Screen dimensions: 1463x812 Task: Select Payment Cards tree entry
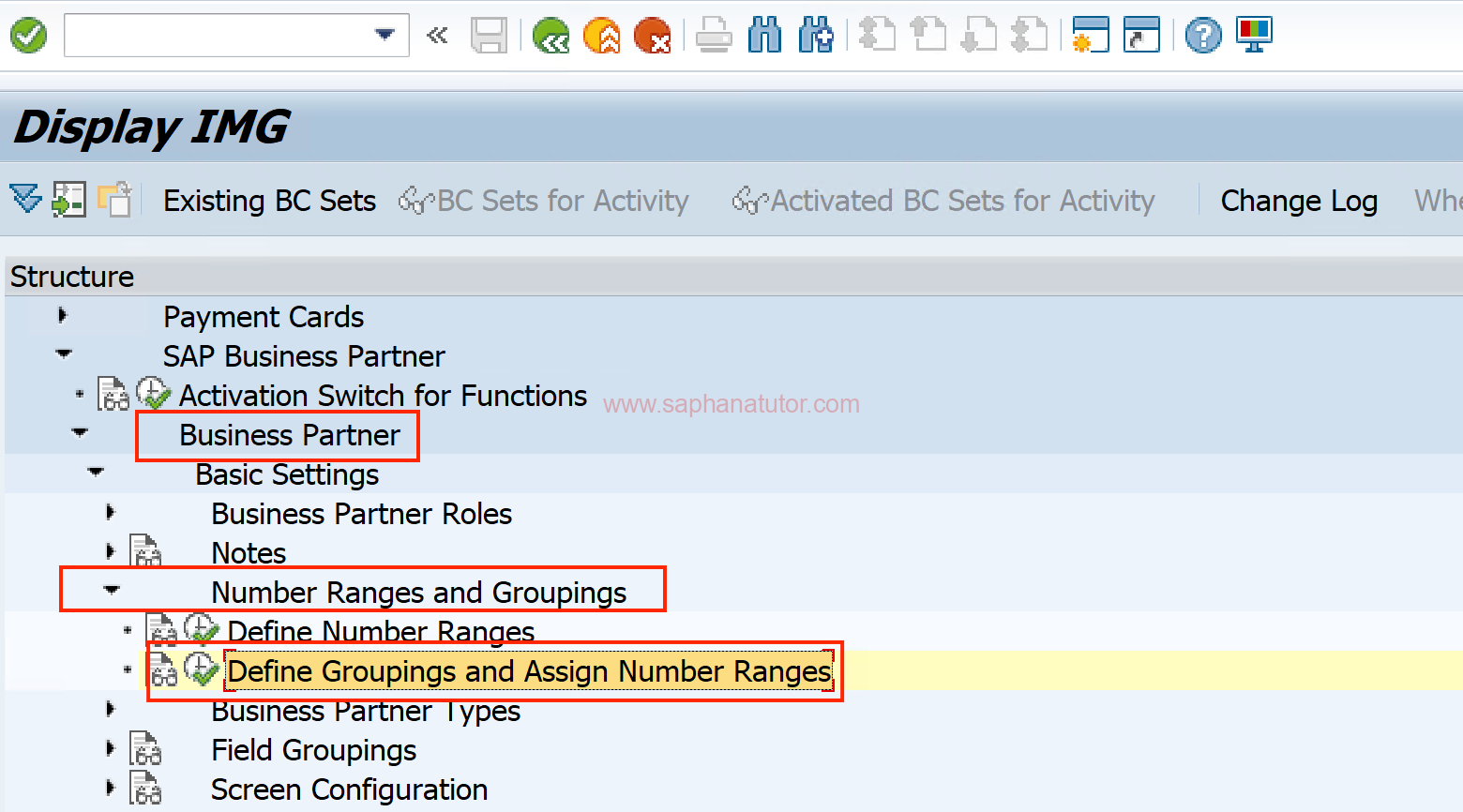point(264,317)
